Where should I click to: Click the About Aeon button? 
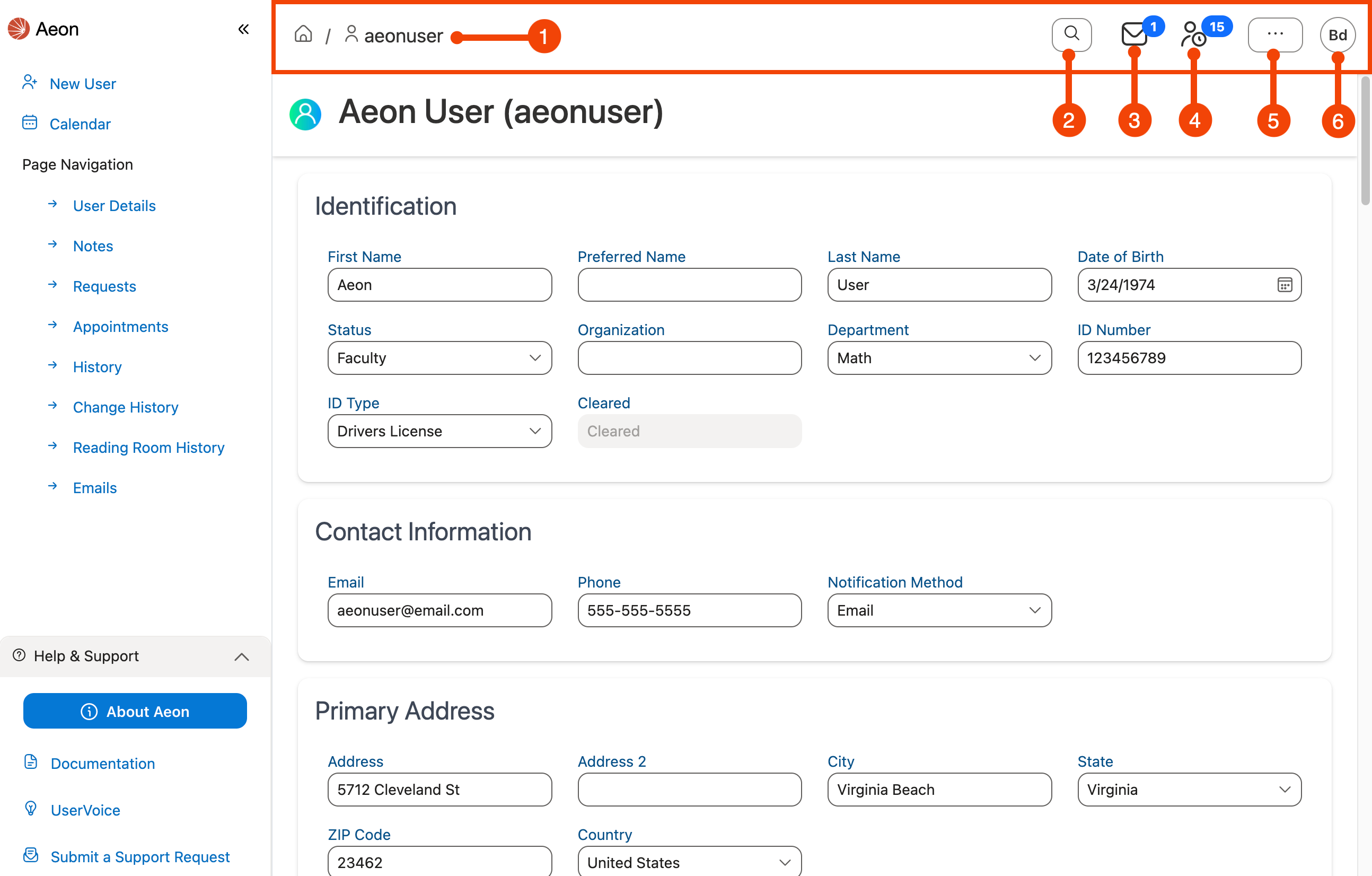(x=135, y=711)
